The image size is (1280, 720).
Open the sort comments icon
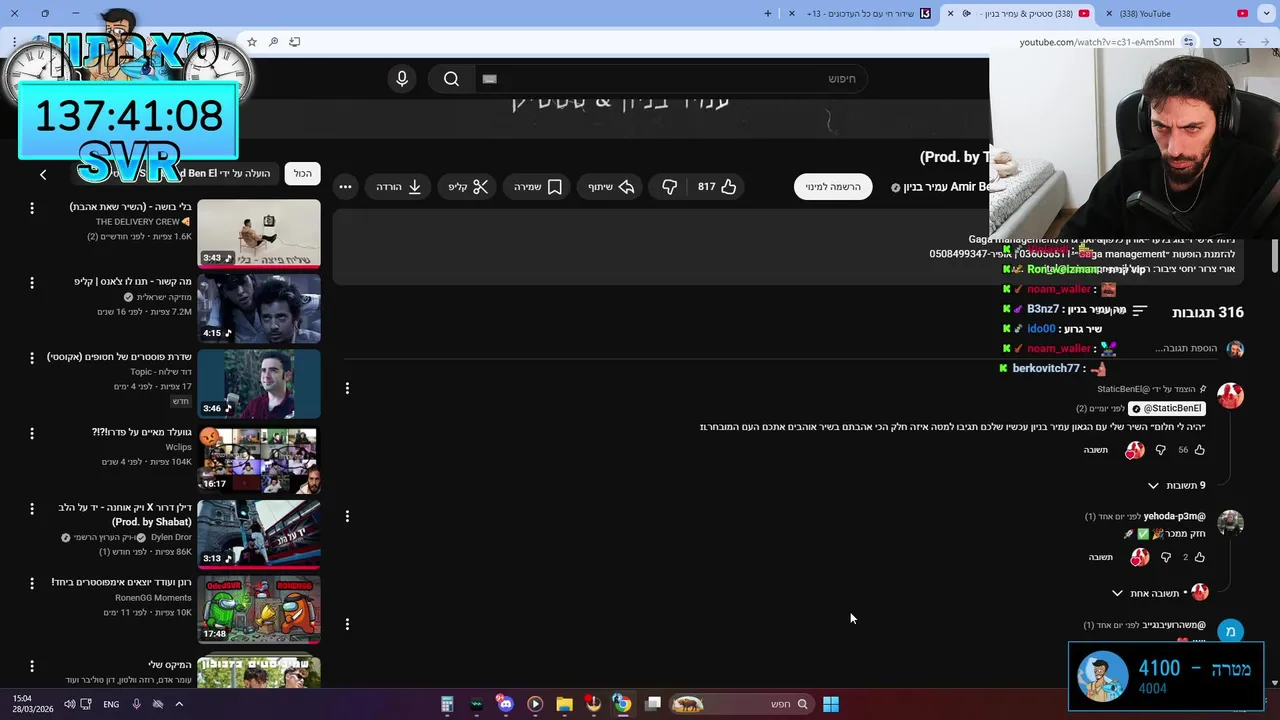(x=1139, y=312)
